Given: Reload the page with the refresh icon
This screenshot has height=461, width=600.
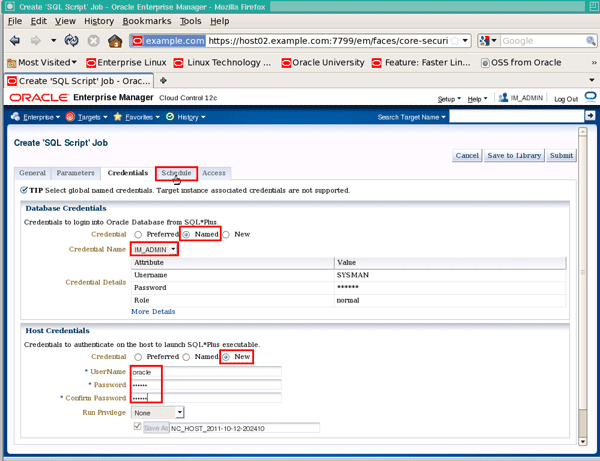Looking at the screenshot, I should click(x=72, y=41).
